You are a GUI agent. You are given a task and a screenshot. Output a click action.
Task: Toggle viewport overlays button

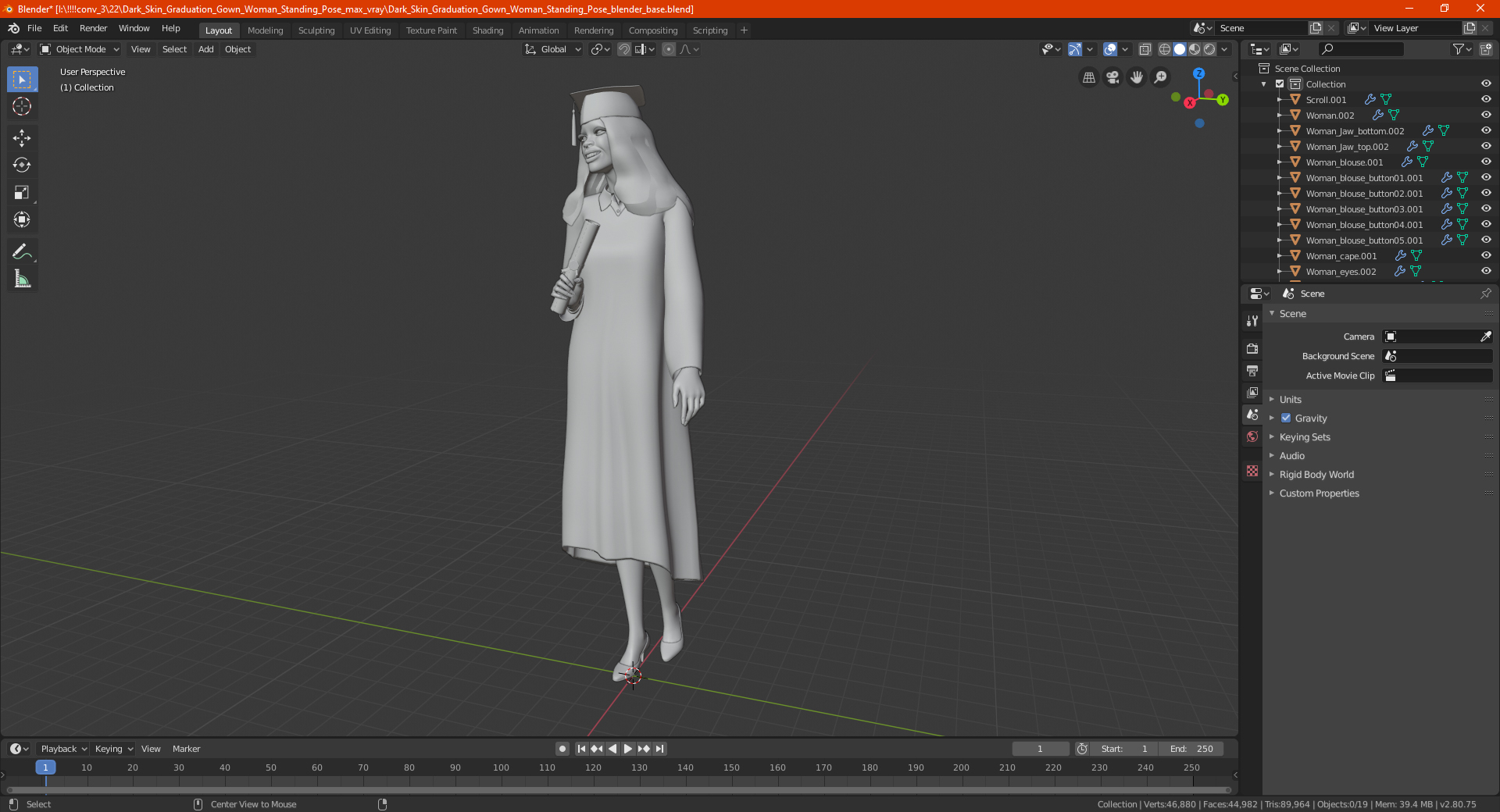pyautogui.click(x=1110, y=49)
